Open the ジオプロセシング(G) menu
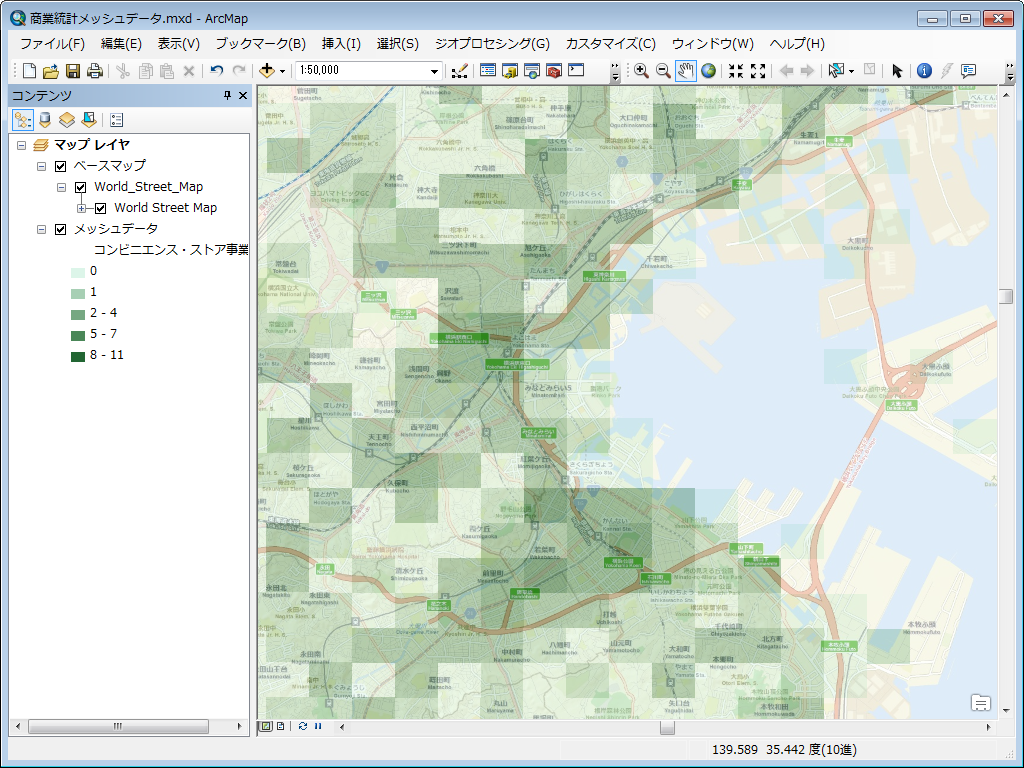1024x768 pixels. [x=492, y=44]
